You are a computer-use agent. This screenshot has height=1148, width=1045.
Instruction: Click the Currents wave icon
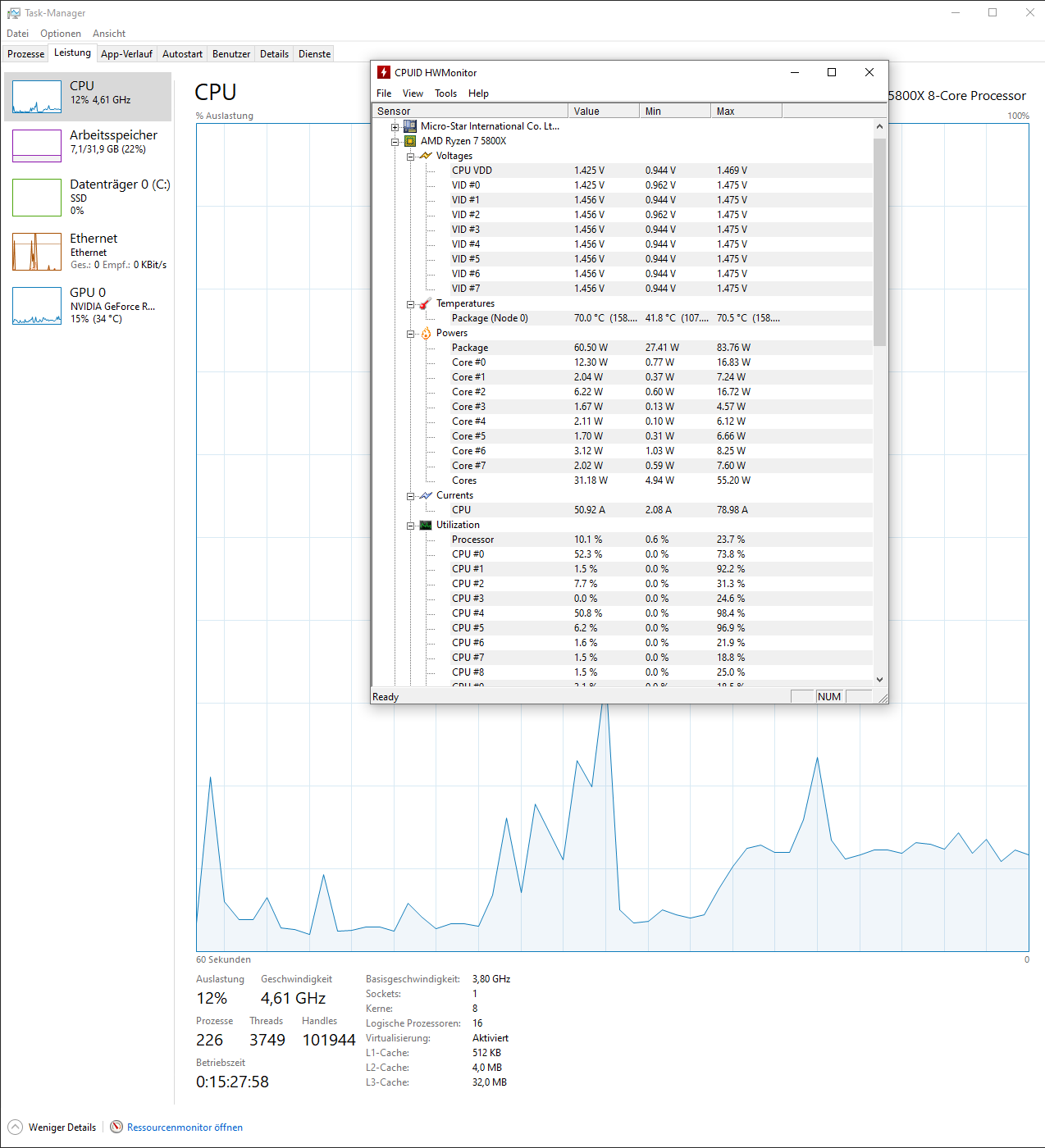click(426, 495)
